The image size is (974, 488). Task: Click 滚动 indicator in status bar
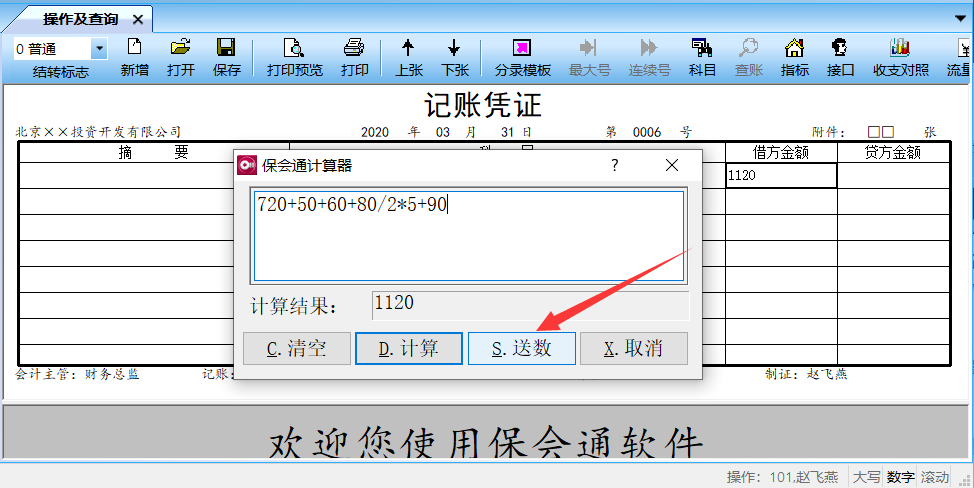[x=934, y=477]
